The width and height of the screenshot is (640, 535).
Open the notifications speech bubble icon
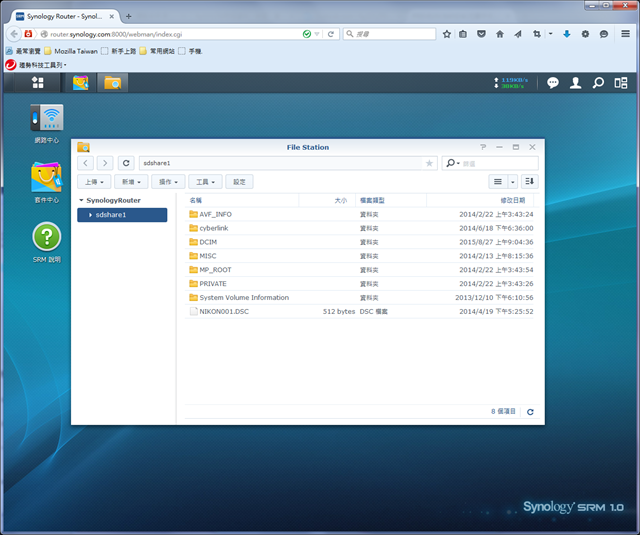pos(552,83)
